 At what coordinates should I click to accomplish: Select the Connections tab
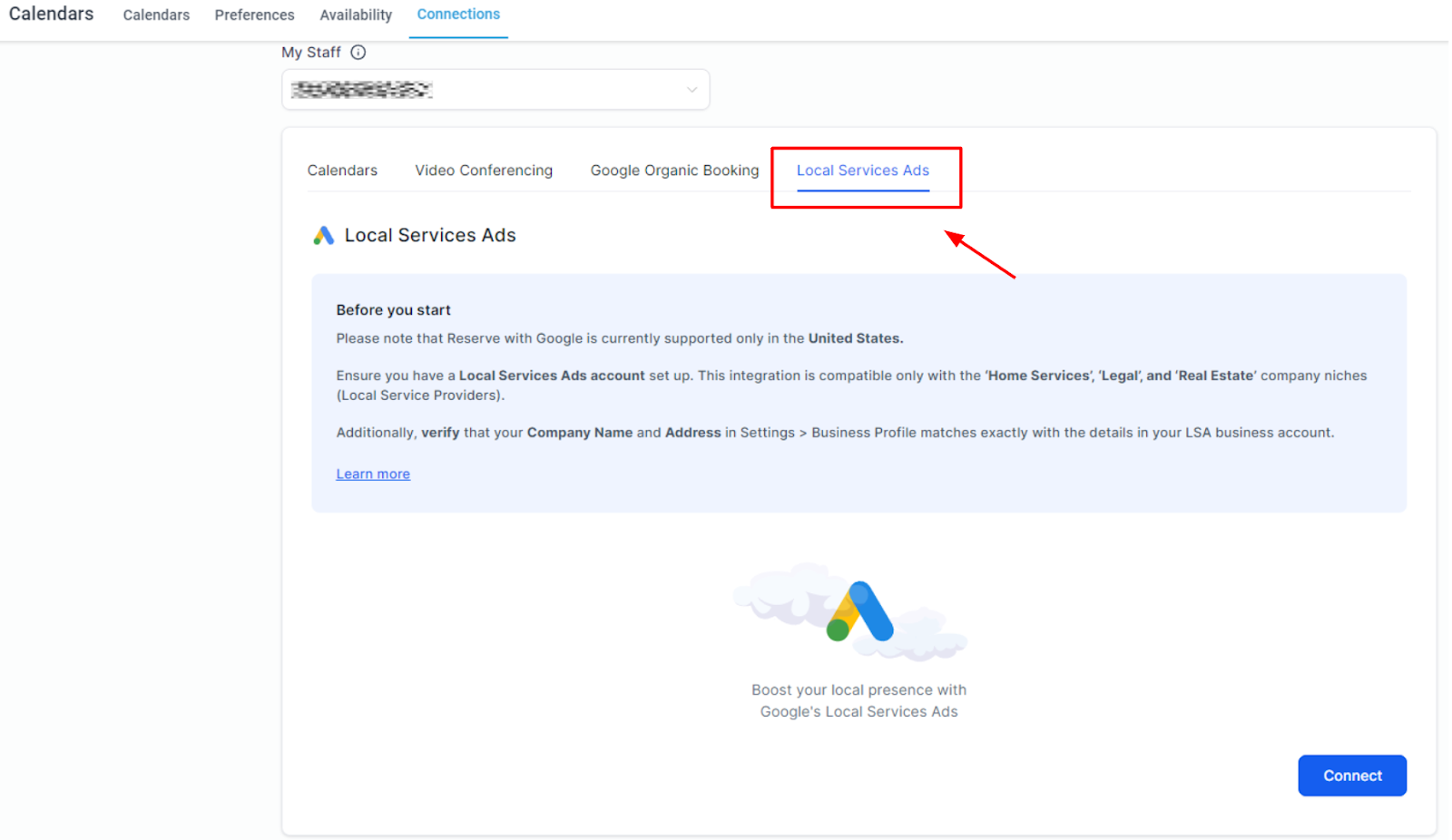pyautogui.click(x=458, y=15)
